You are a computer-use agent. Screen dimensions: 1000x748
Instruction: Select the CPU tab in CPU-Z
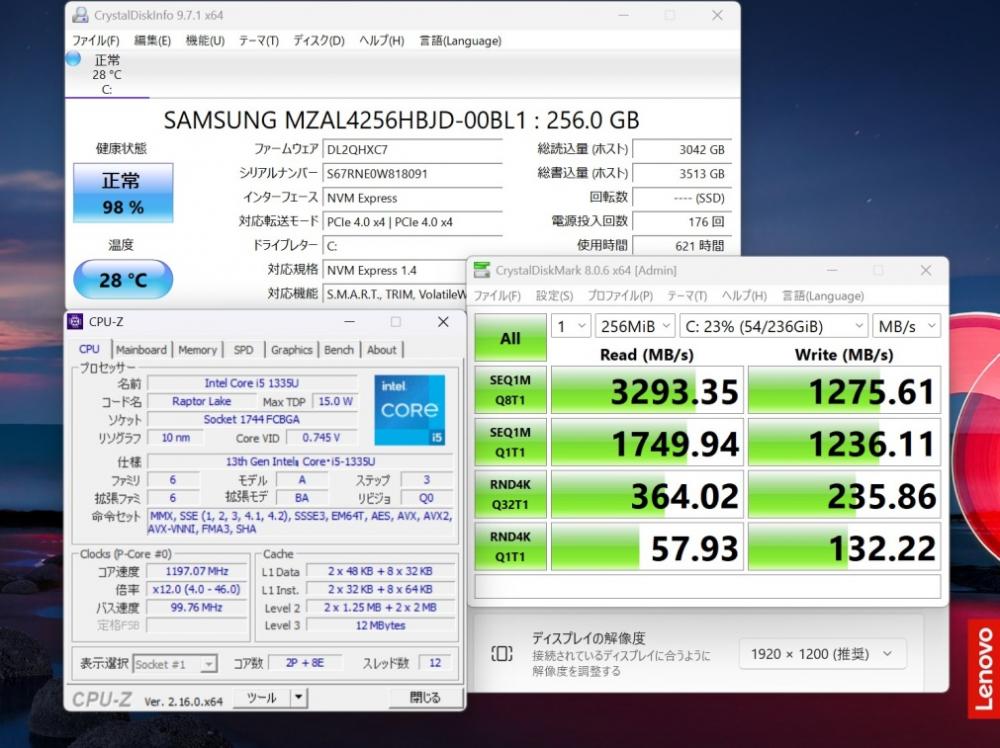coord(89,349)
